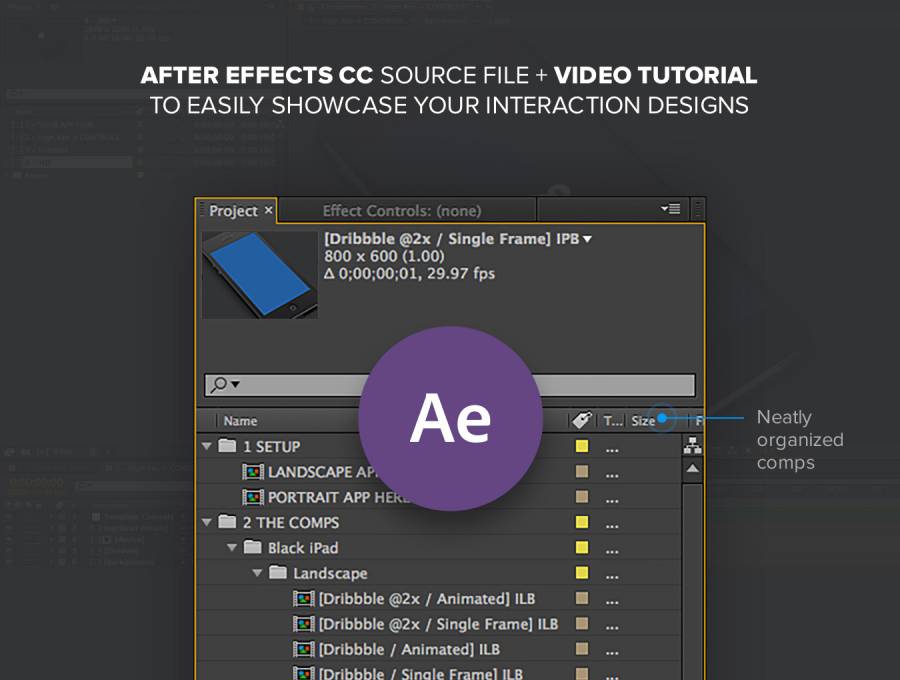The width and height of the screenshot is (900, 680).
Task: Collapse the 1 SETUP folder
Action: coord(207,447)
